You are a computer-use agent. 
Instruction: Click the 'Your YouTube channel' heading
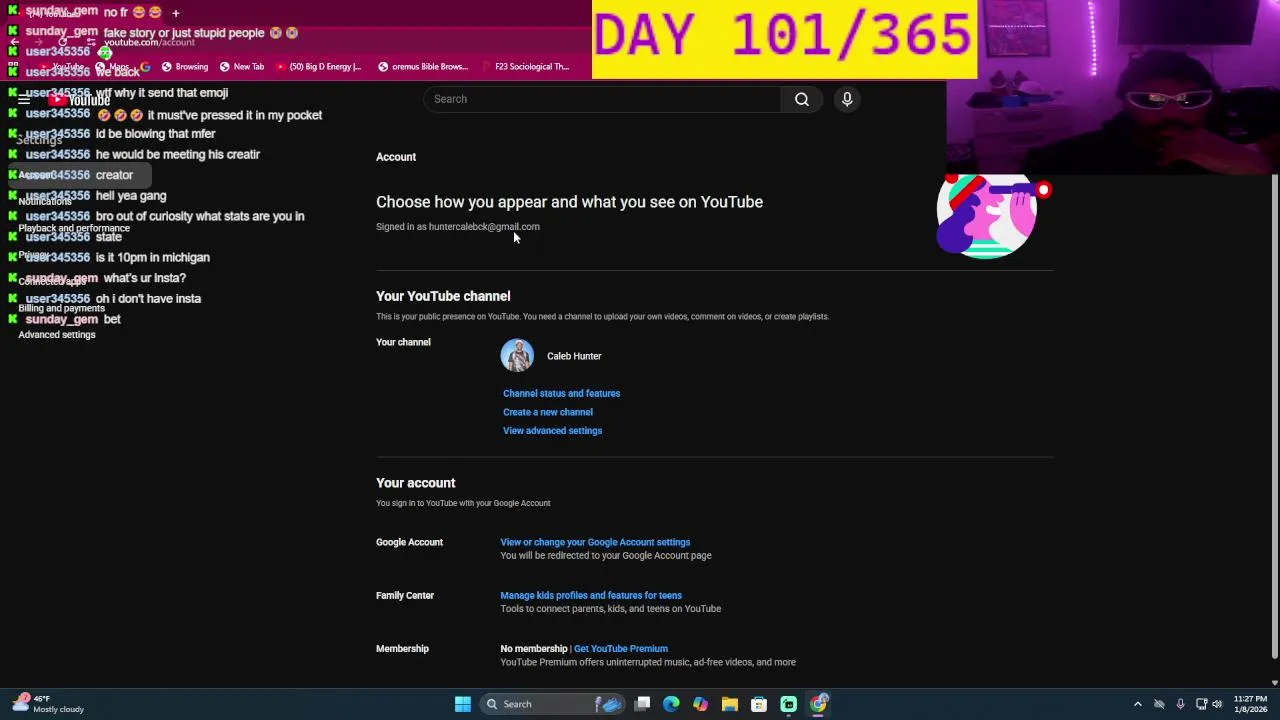pos(443,296)
